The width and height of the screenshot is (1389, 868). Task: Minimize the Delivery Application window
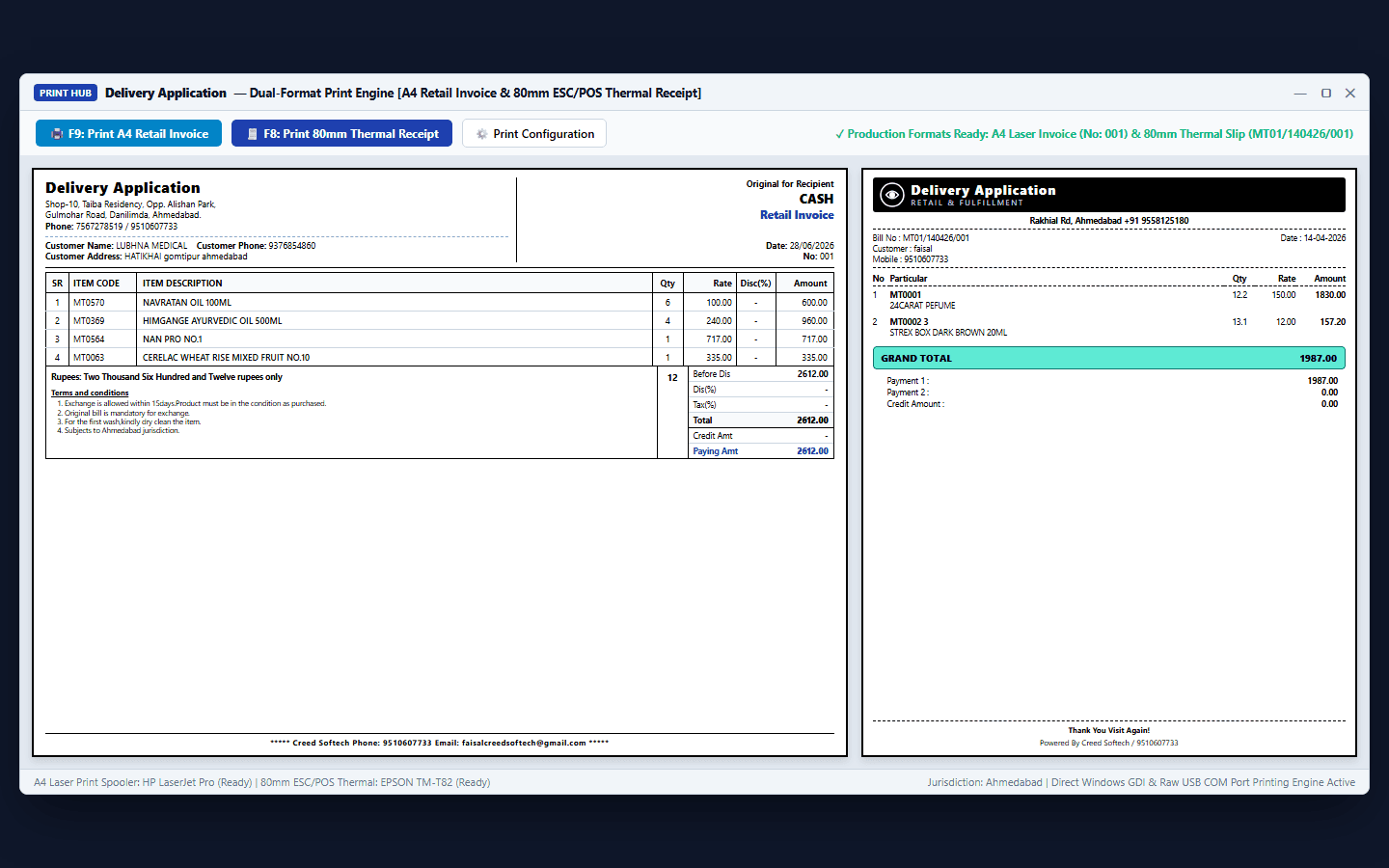[1300, 93]
